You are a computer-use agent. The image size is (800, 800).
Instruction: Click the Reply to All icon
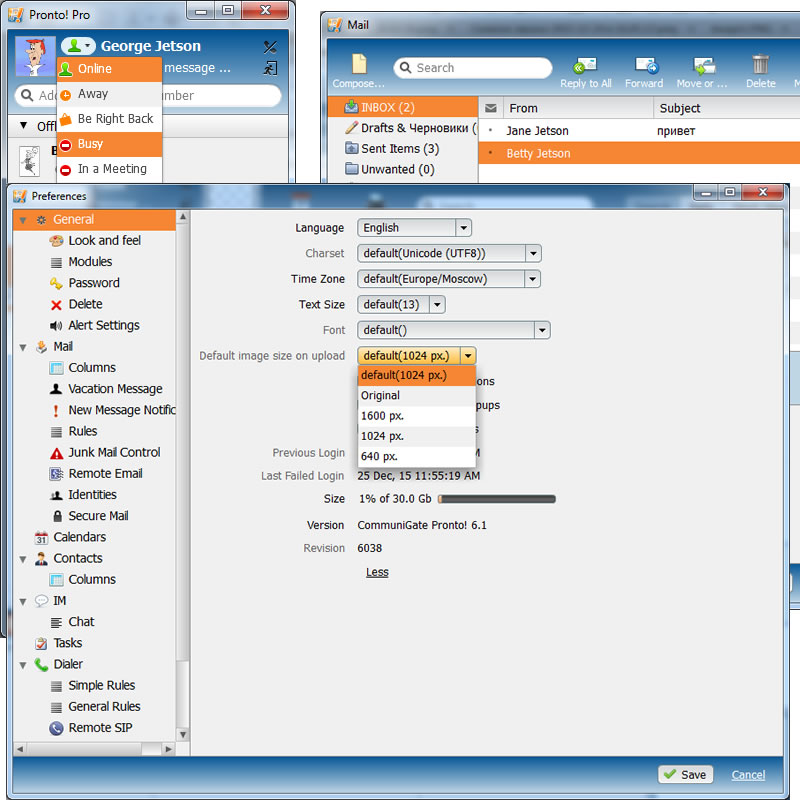pyautogui.click(x=585, y=65)
